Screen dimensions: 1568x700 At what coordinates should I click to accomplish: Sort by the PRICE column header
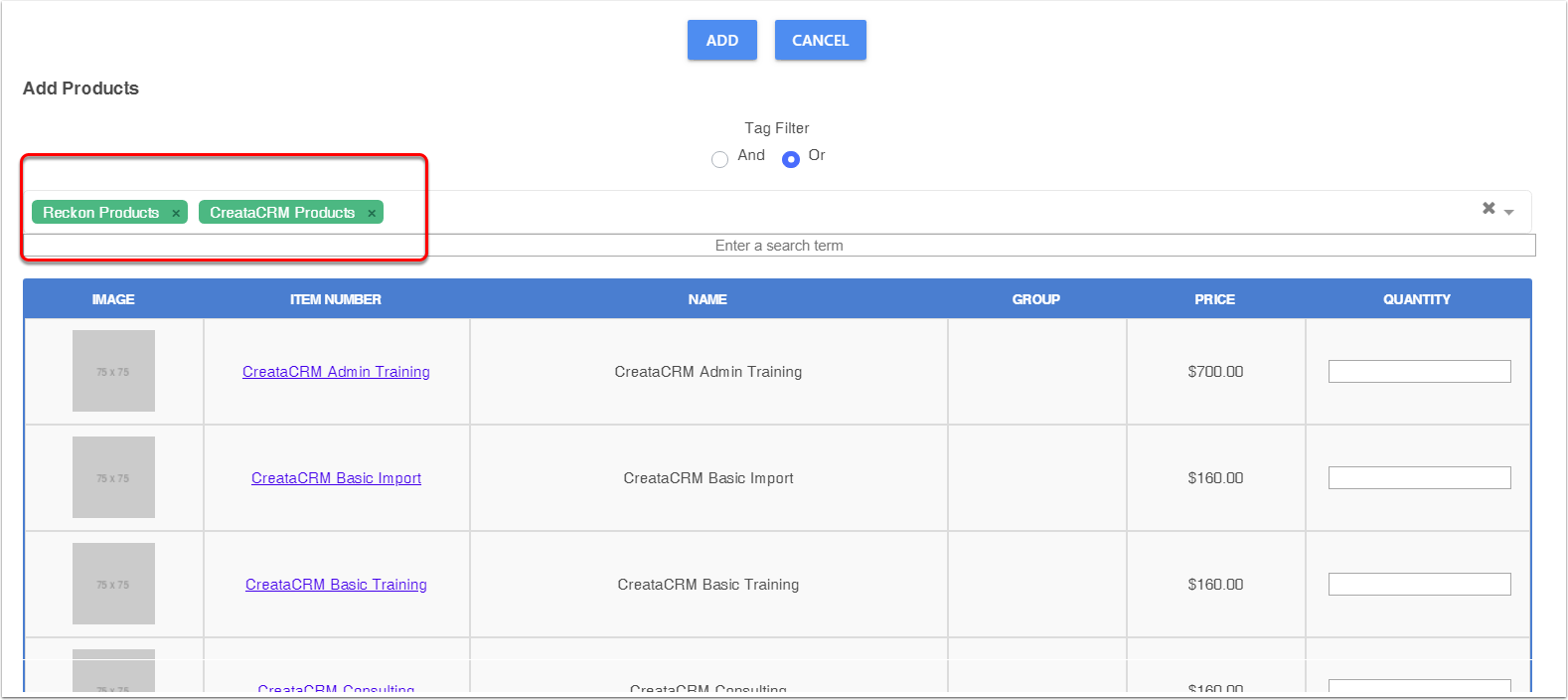pos(1215,299)
